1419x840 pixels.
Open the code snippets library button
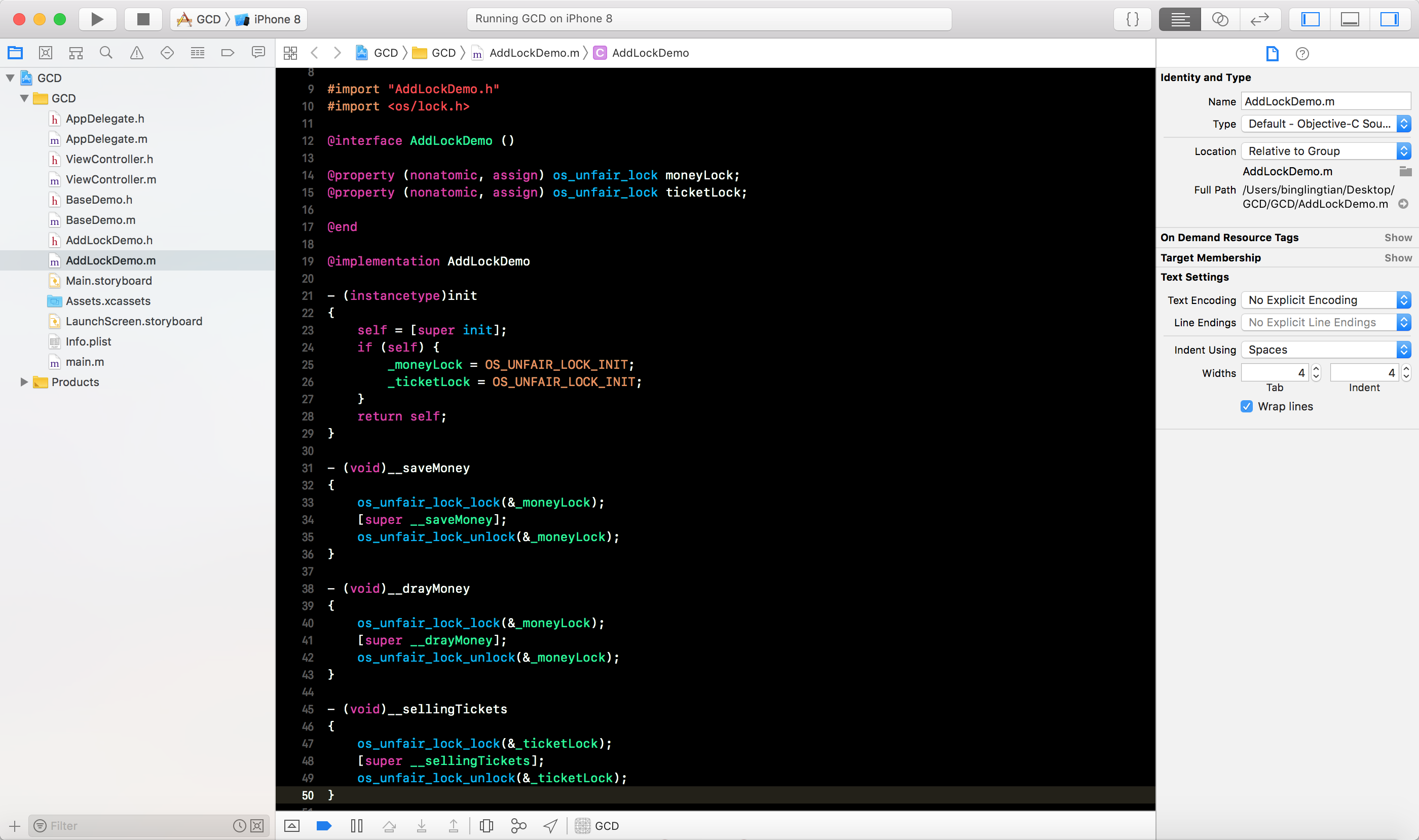click(x=1133, y=19)
